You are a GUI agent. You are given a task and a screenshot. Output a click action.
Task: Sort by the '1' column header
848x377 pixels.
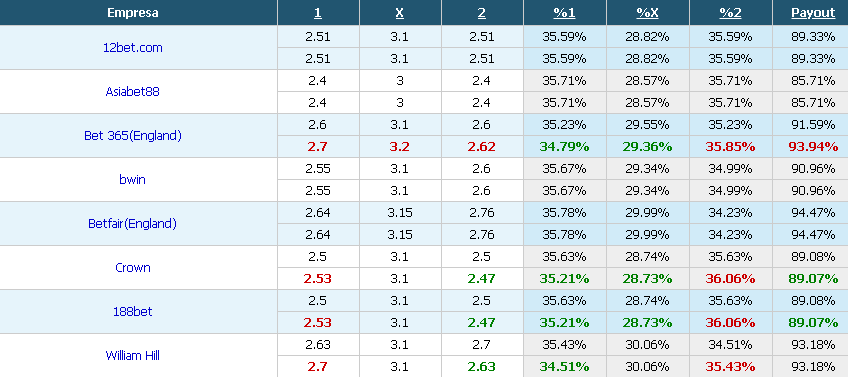[317, 13]
